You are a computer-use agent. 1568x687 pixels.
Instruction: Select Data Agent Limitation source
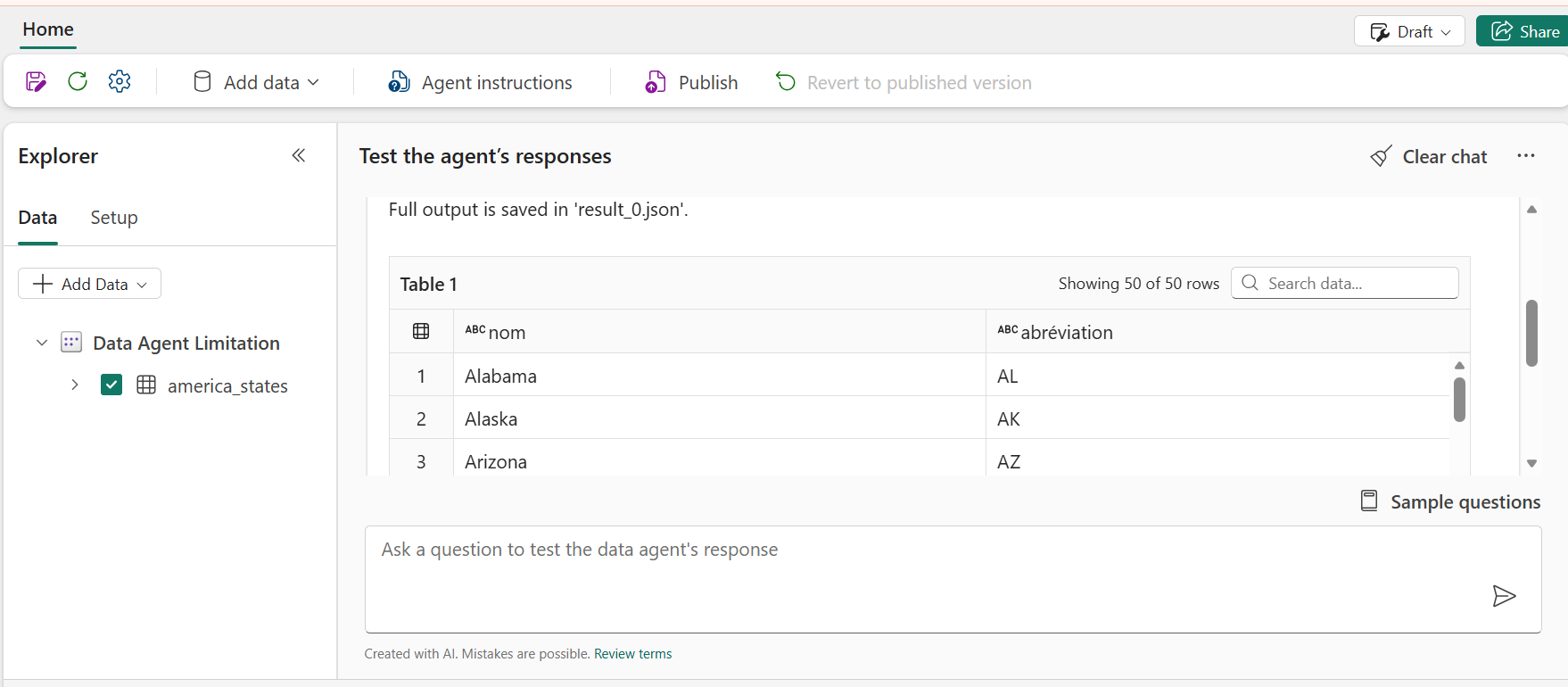coord(186,343)
